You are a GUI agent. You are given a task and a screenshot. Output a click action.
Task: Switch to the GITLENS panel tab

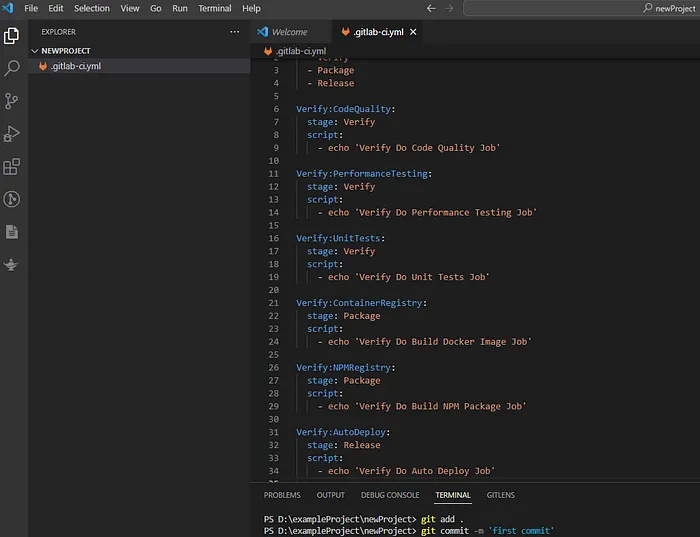click(501, 495)
